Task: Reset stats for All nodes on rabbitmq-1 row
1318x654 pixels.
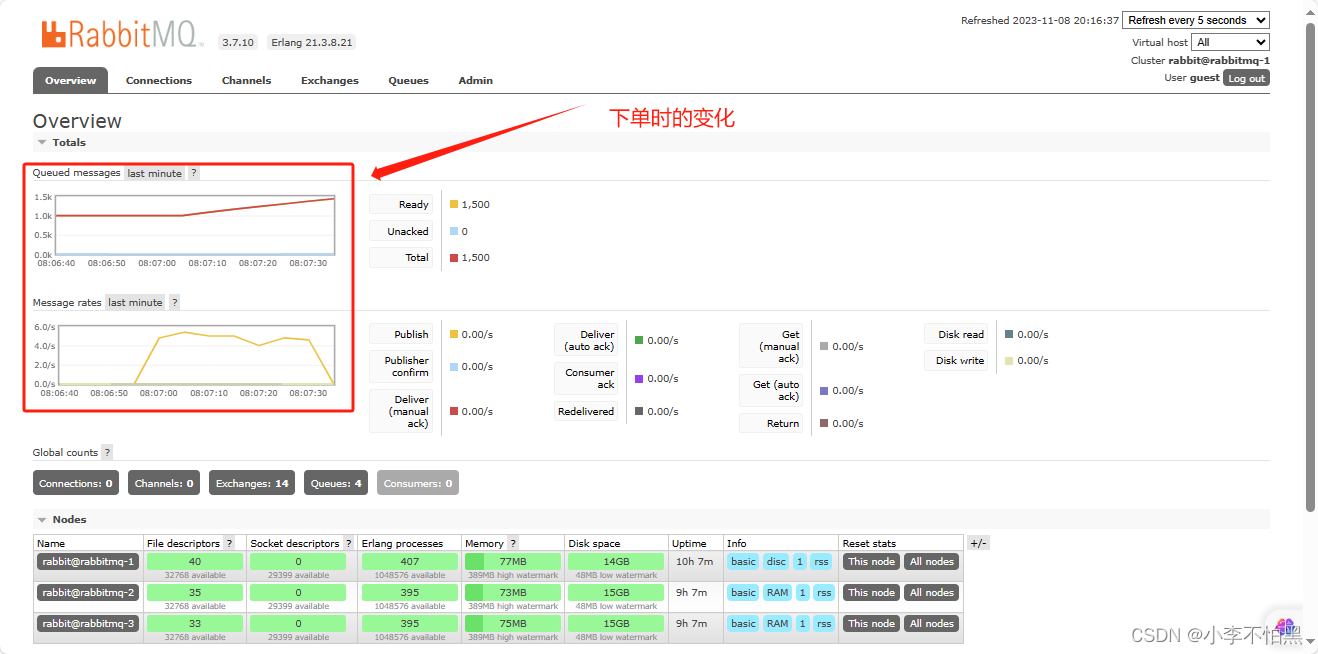Action: (931, 562)
